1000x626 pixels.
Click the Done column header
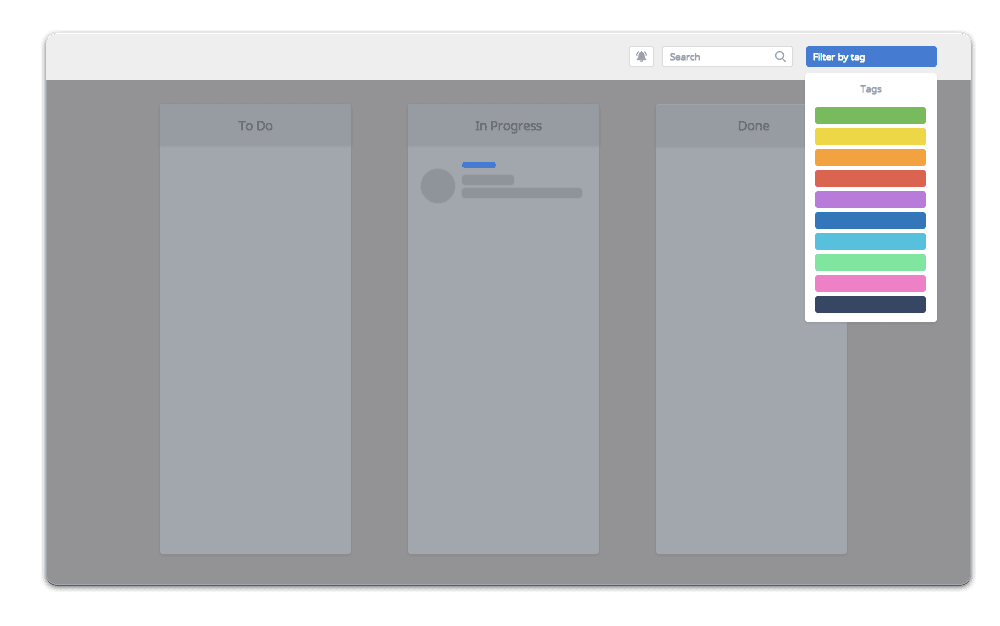(753, 126)
